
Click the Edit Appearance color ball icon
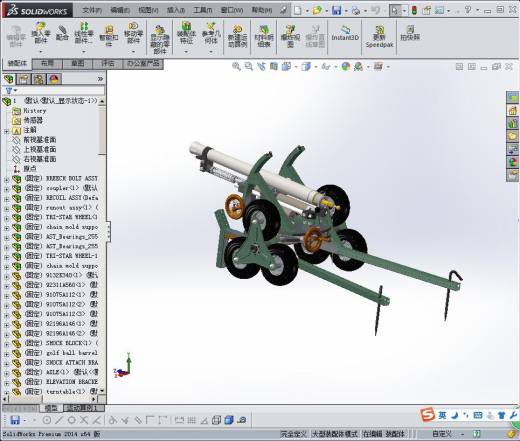[x=346, y=67]
